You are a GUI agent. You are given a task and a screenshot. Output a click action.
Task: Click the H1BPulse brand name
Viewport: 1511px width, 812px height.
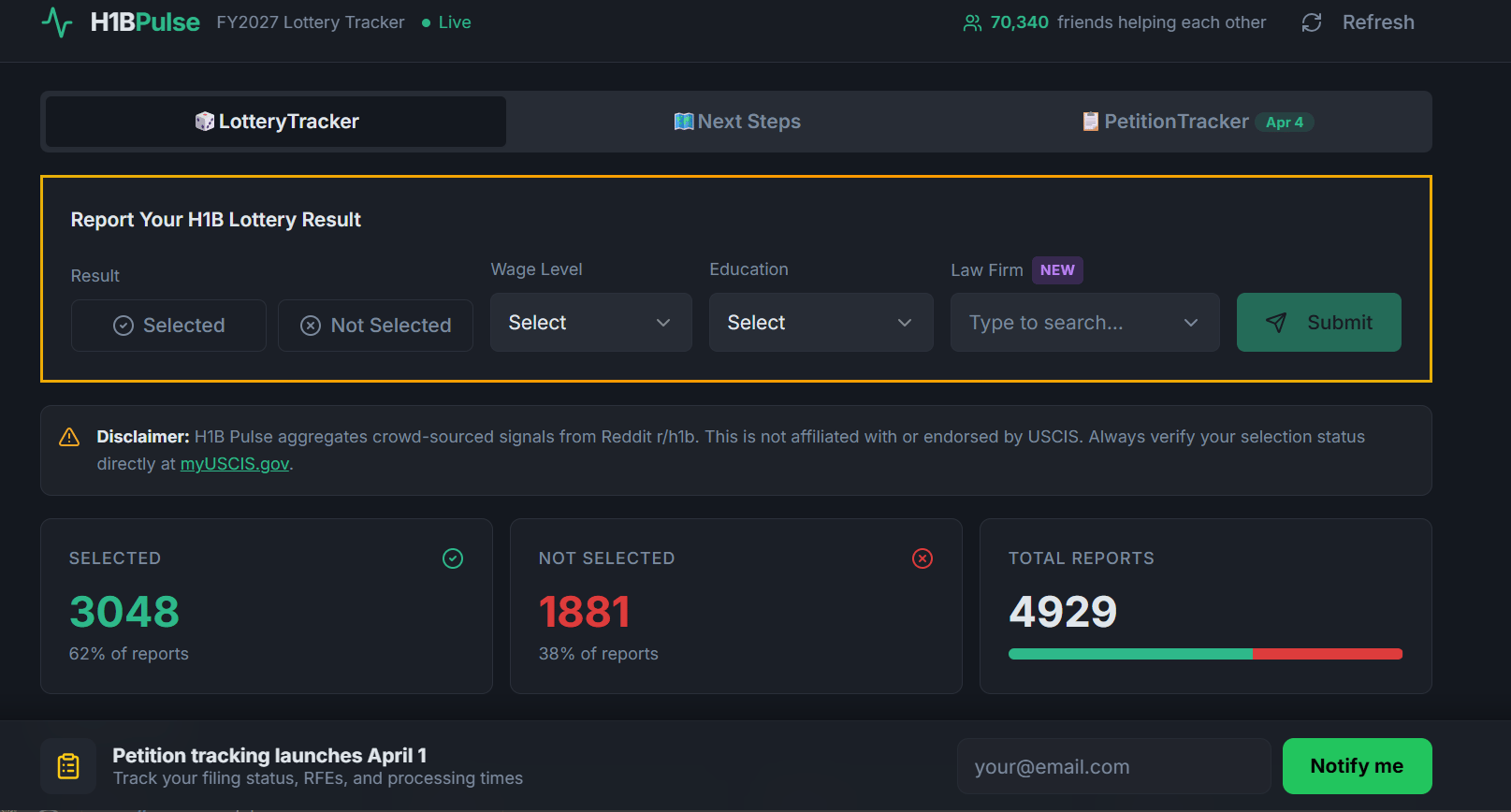coord(145,22)
